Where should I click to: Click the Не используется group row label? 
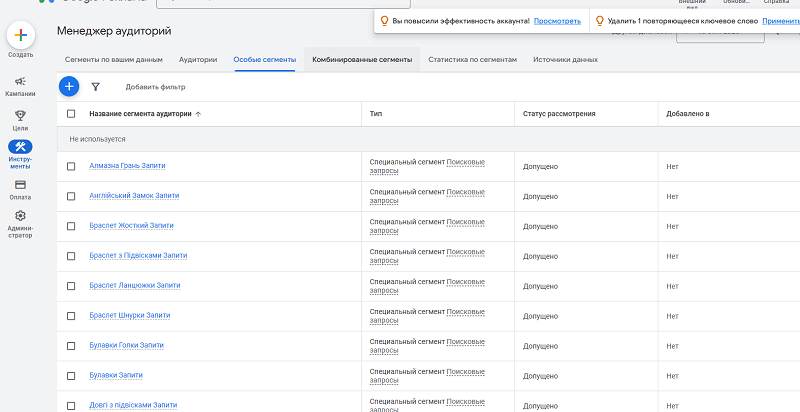[97, 139]
